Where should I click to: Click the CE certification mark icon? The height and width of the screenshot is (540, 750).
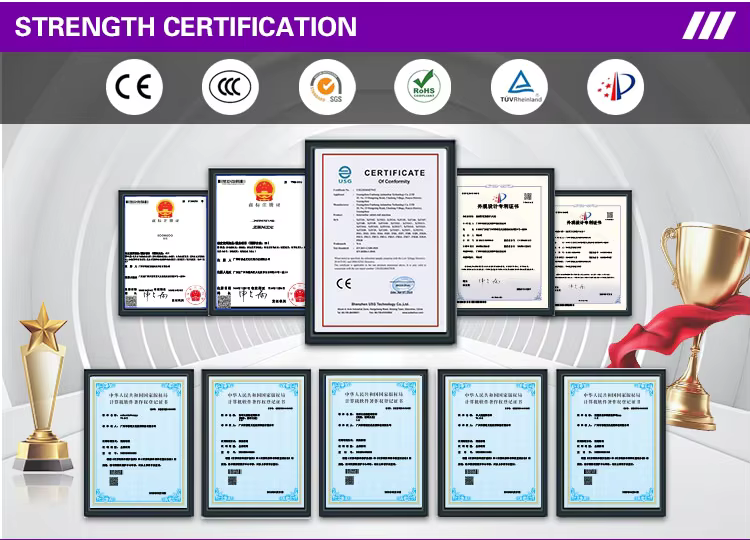134,88
